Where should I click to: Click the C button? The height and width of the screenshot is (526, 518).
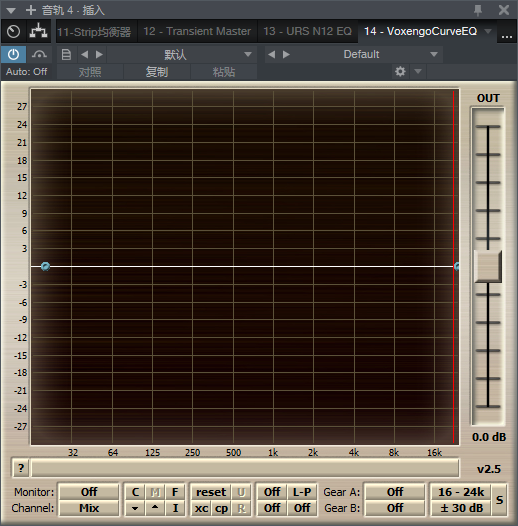pos(135,492)
